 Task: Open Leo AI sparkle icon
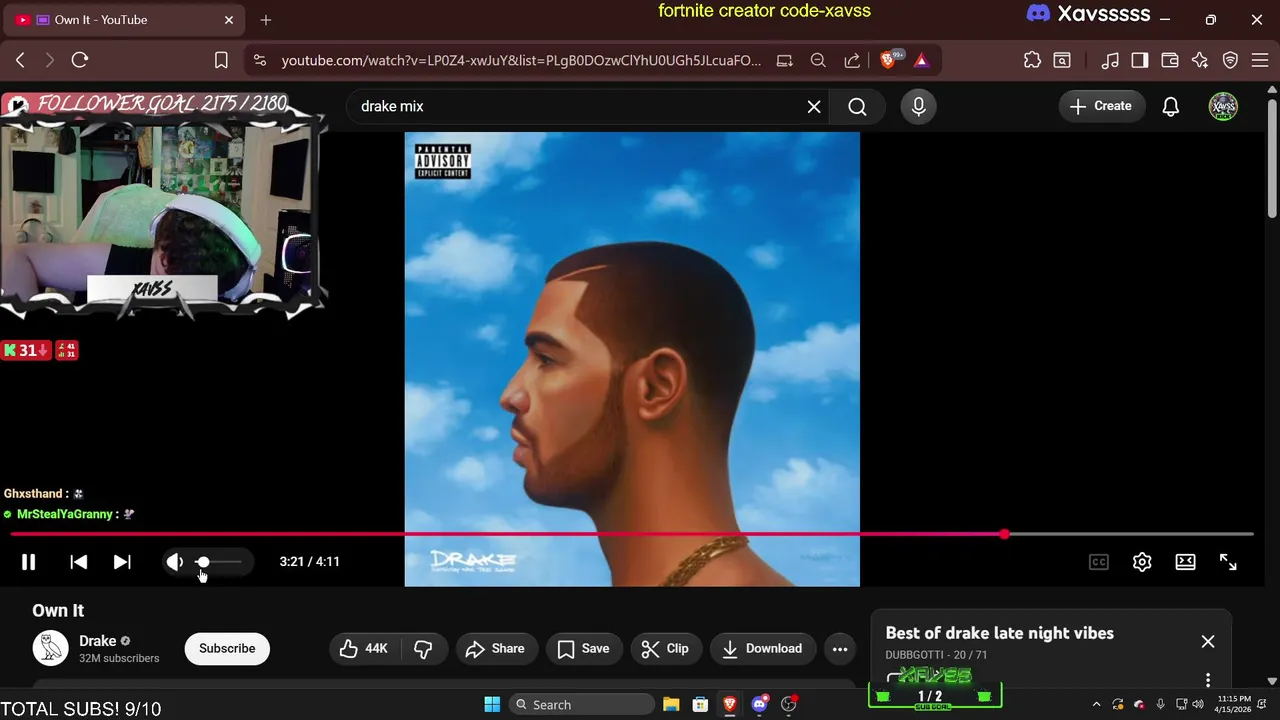click(x=1200, y=60)
